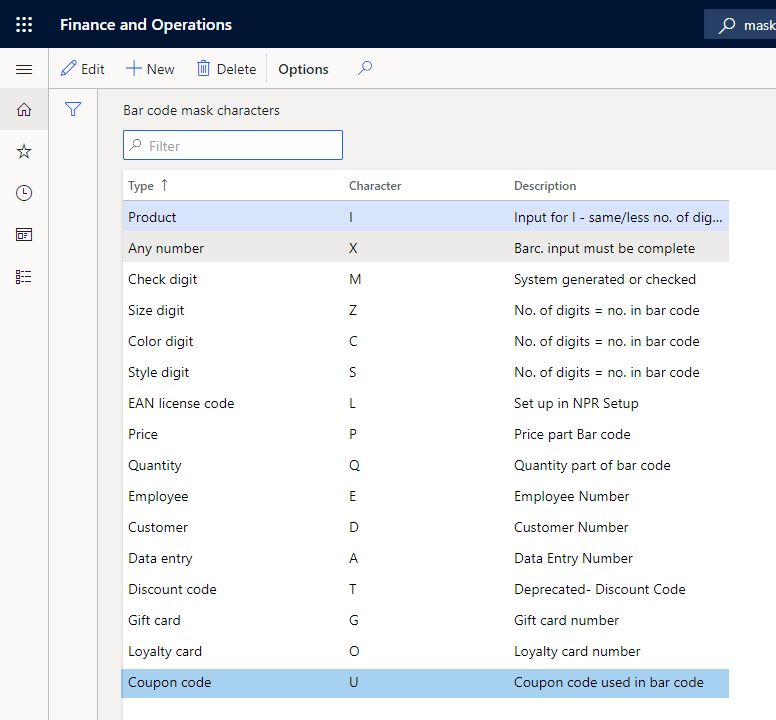The width and height of the screenshot is (776, 720).
Task: Select the Any number row
Action: tap(426, 248)
